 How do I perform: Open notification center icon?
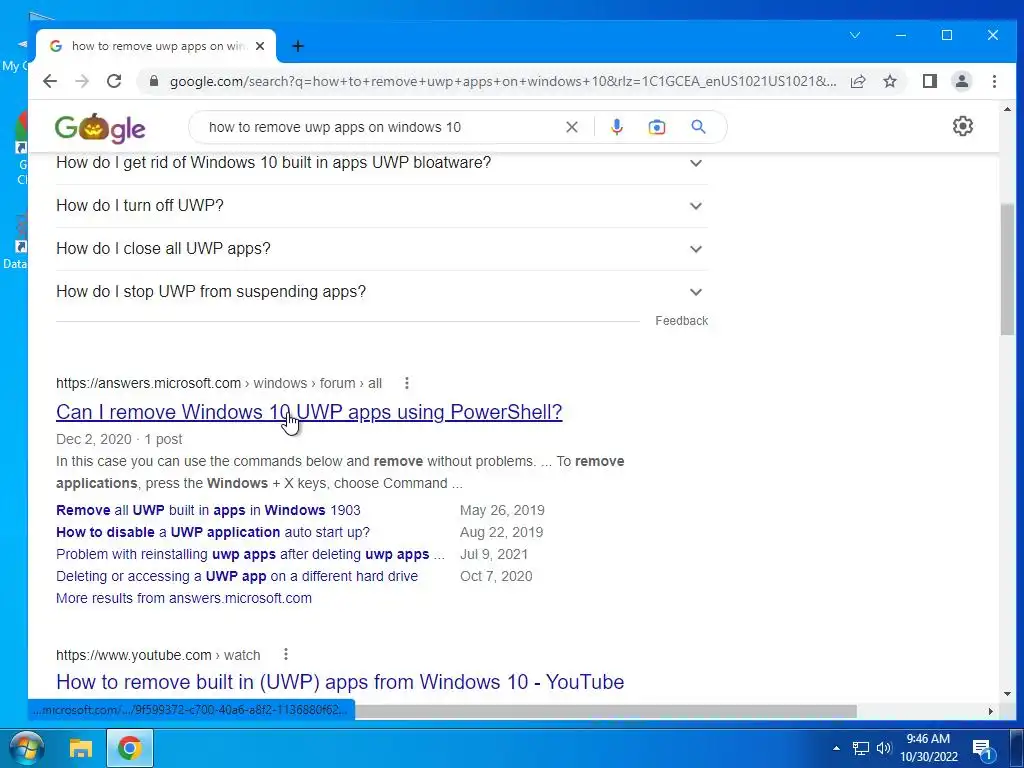(982, 748)
